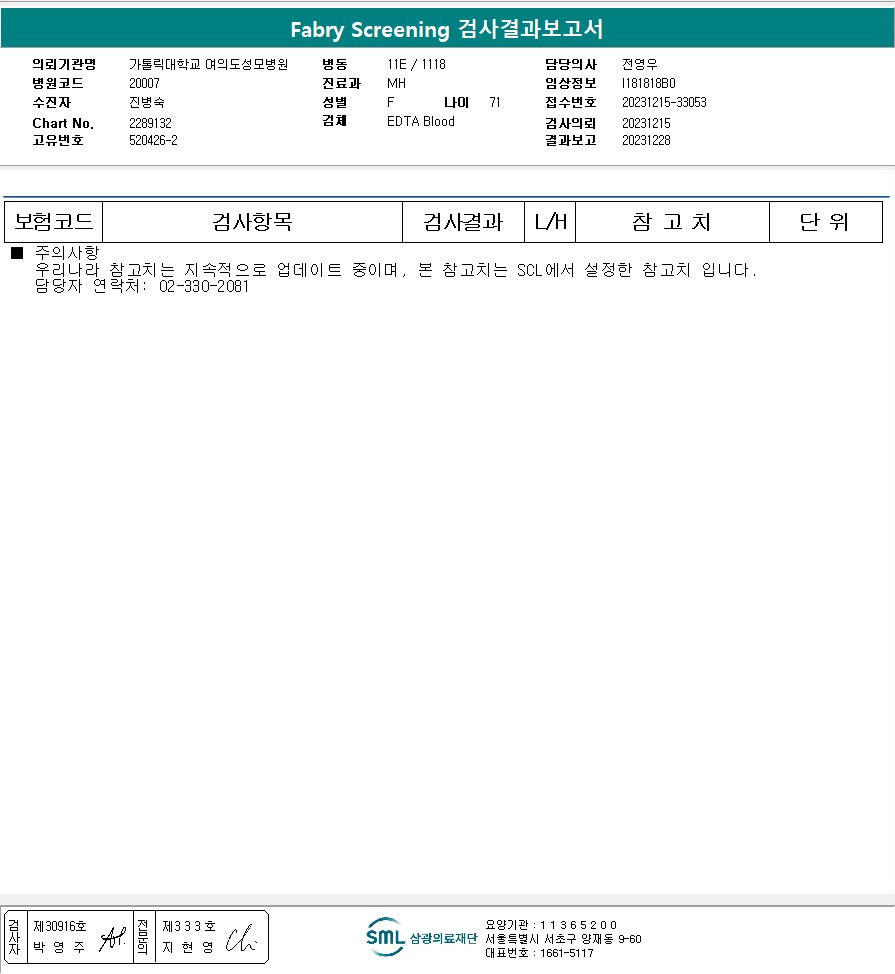
Task: Click the 검체 label
Action: click(x=334, y=121)
